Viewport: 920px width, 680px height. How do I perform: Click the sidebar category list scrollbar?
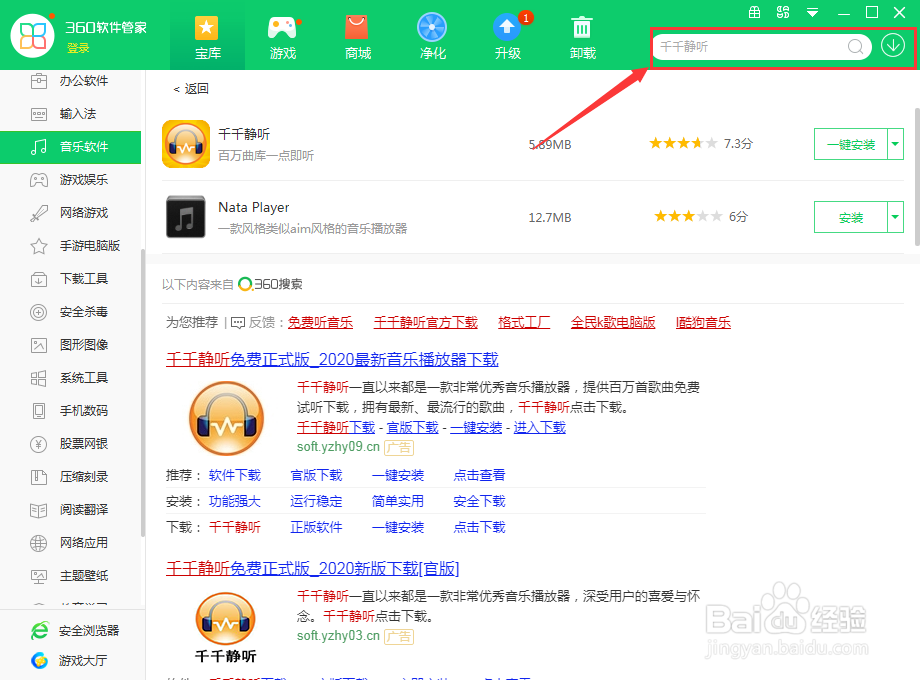pos(143,393)
